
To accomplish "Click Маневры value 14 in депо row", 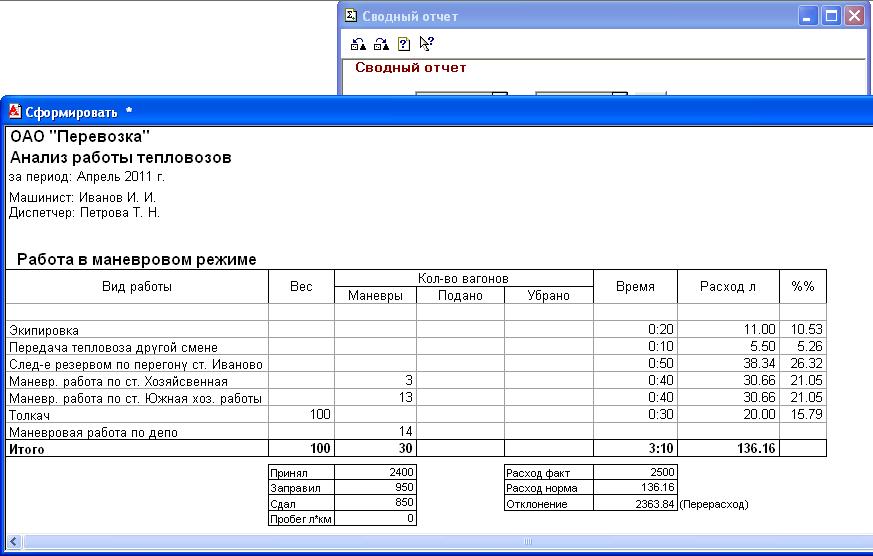I will (x=406, y=431).
